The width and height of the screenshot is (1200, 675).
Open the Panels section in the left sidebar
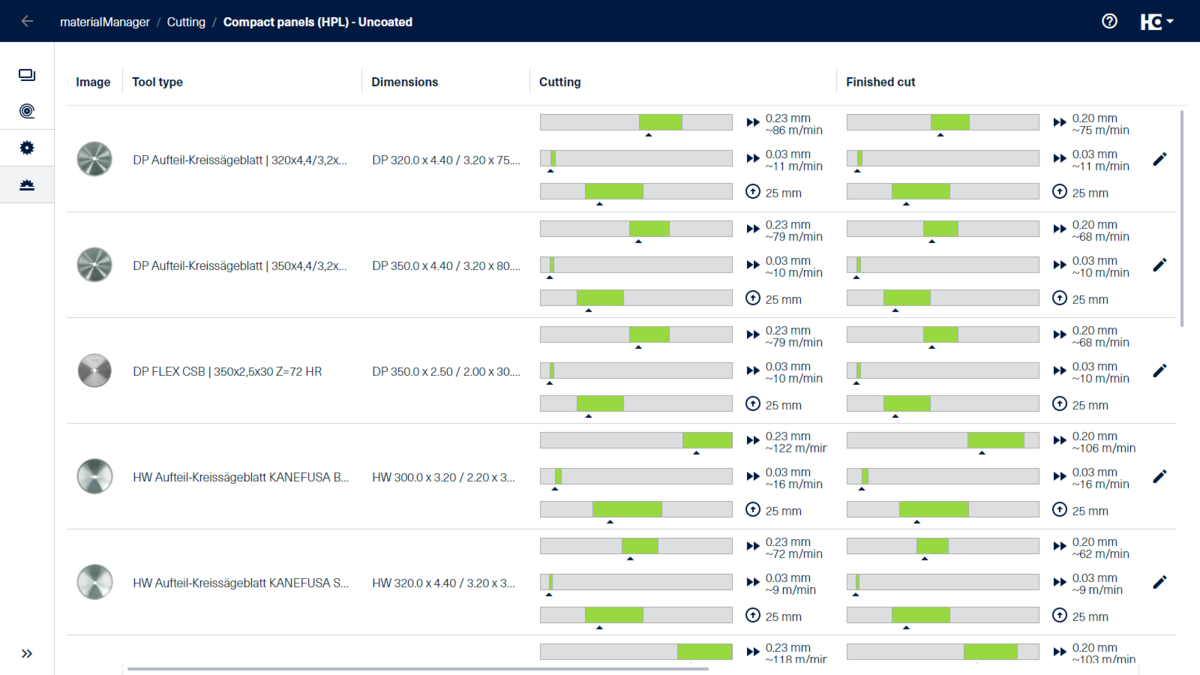27,74
